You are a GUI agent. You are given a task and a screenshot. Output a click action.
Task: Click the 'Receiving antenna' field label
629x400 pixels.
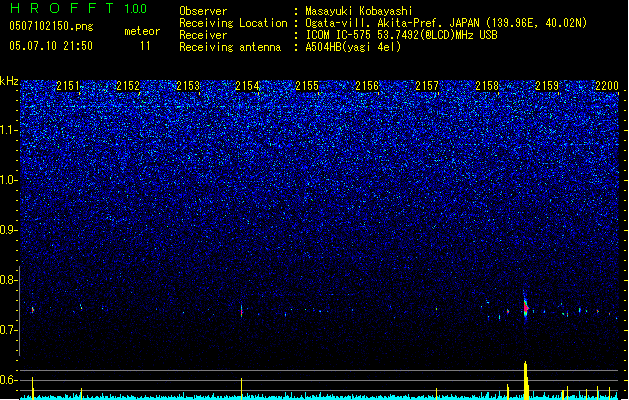[x=230, y=47]
